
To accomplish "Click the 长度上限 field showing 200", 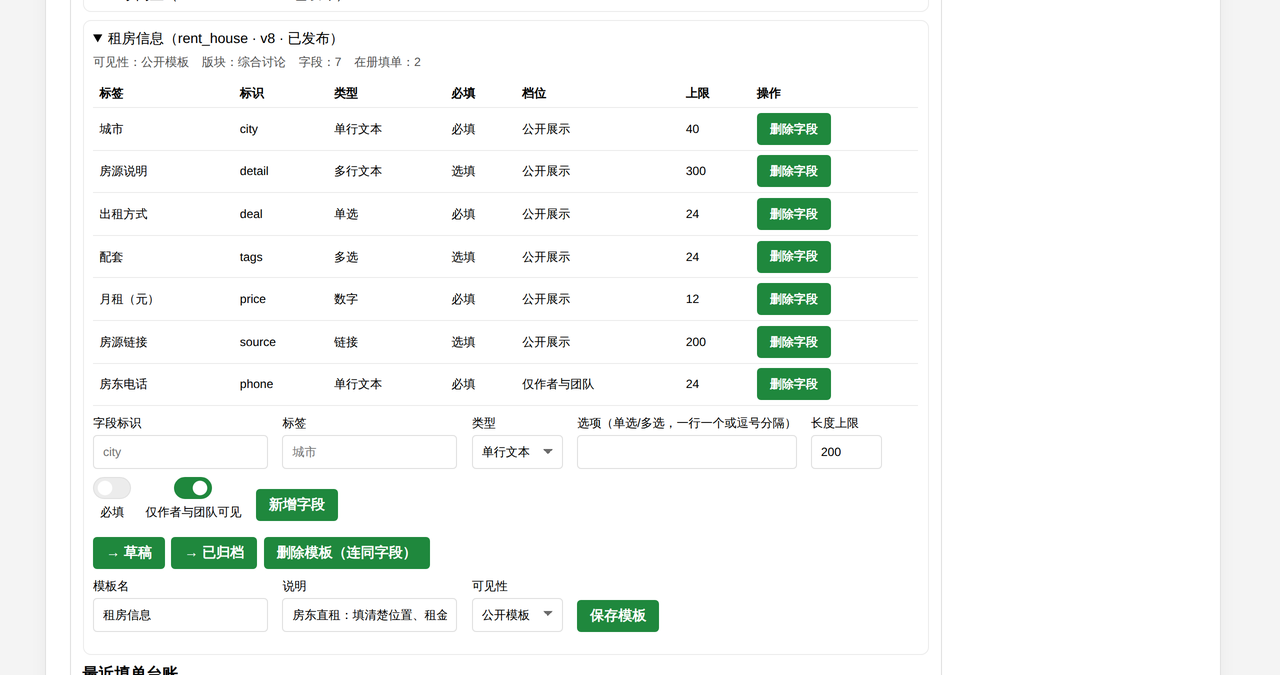I will tap(846, 452).
